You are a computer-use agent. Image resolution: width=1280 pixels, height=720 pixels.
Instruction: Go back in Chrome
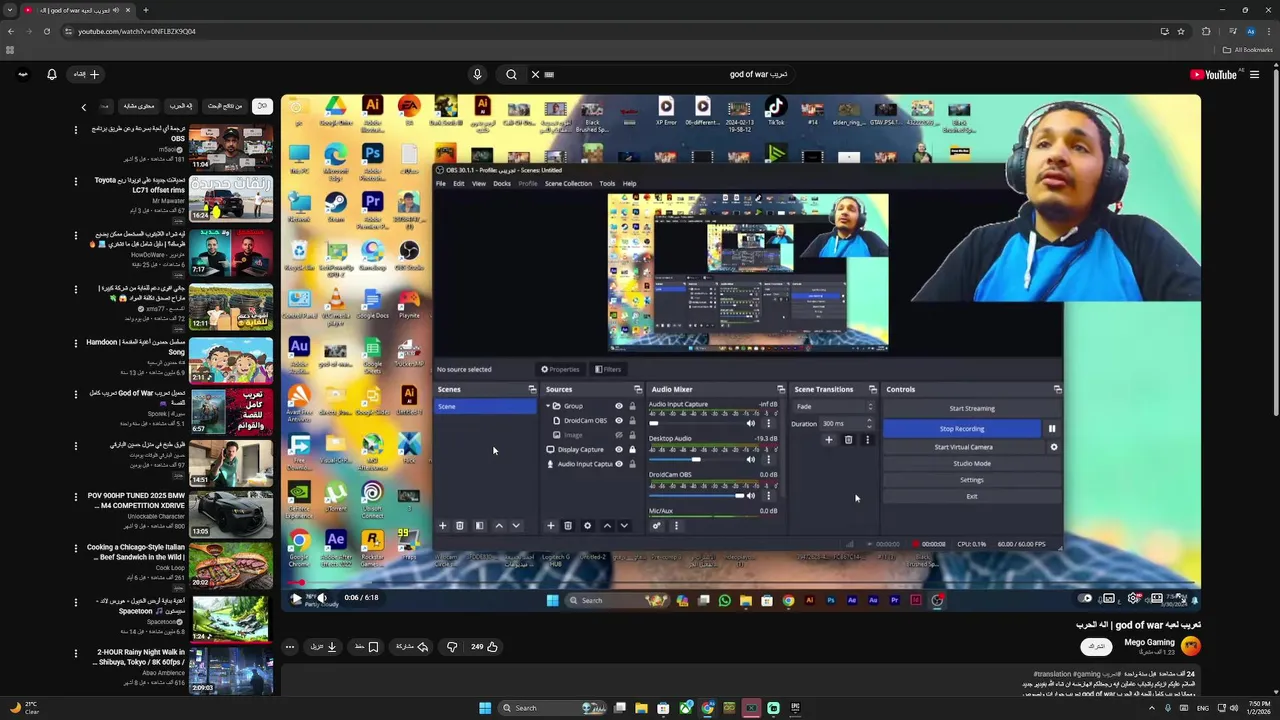point(10,31)
